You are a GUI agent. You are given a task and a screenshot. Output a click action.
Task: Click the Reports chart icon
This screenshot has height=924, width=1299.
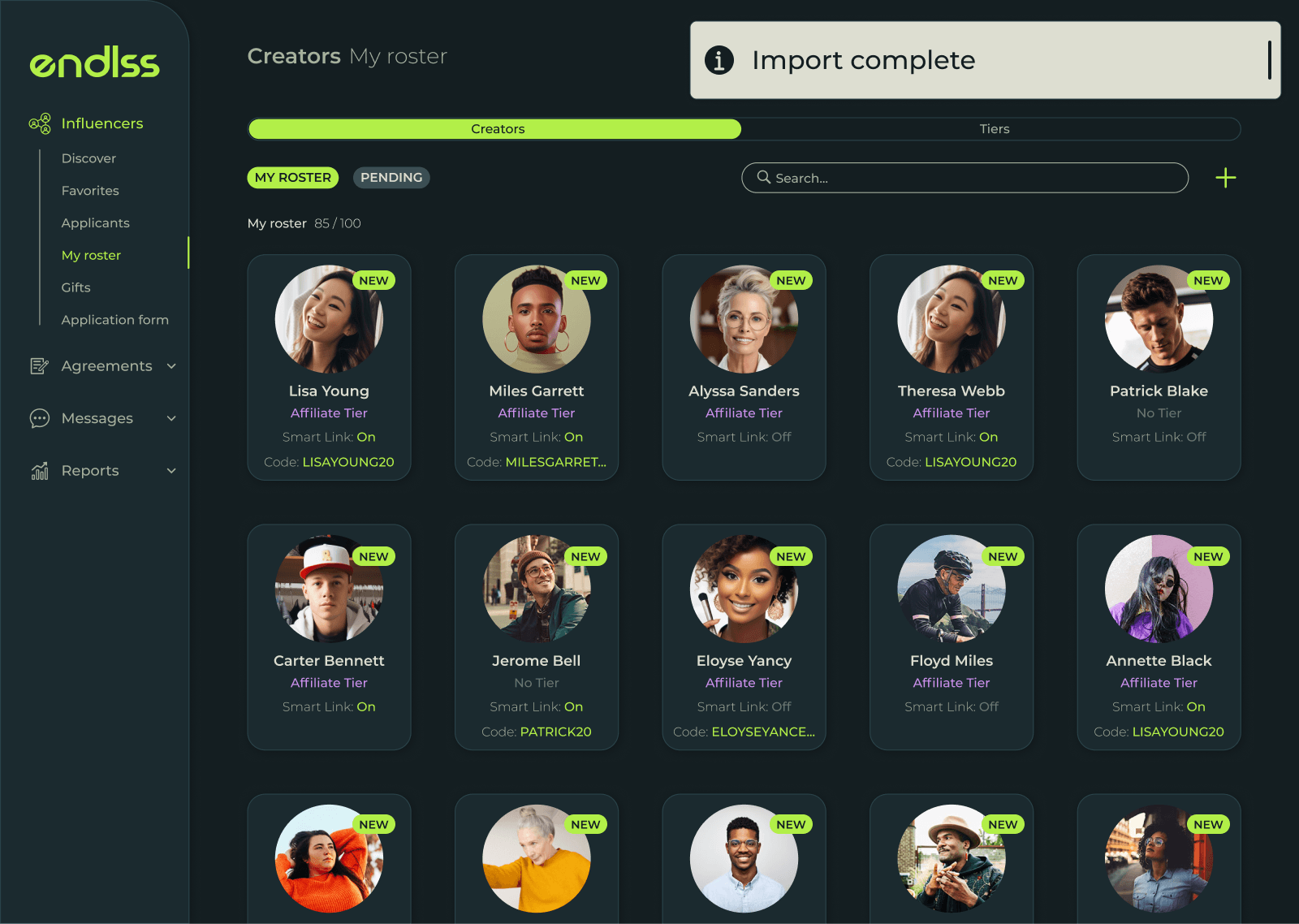39,471
